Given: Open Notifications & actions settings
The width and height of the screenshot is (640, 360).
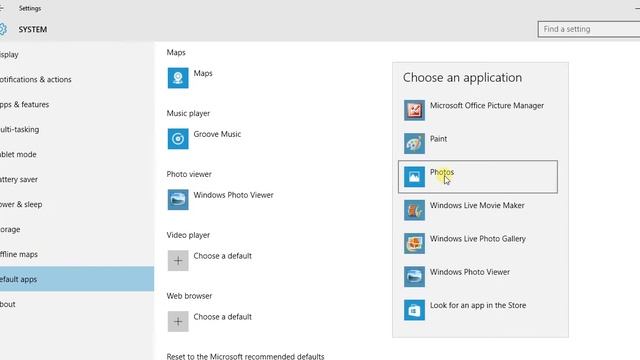Looking at the screenshot, I should [x=77, y=79].
